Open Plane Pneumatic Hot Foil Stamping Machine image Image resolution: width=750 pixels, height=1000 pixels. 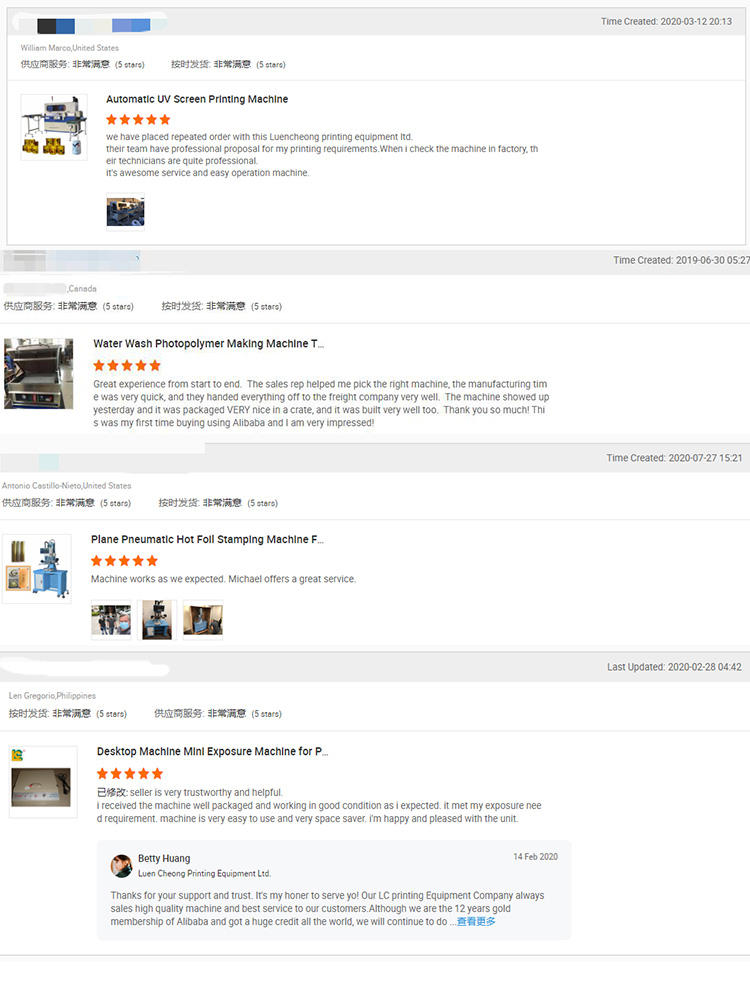coord(37,569)
